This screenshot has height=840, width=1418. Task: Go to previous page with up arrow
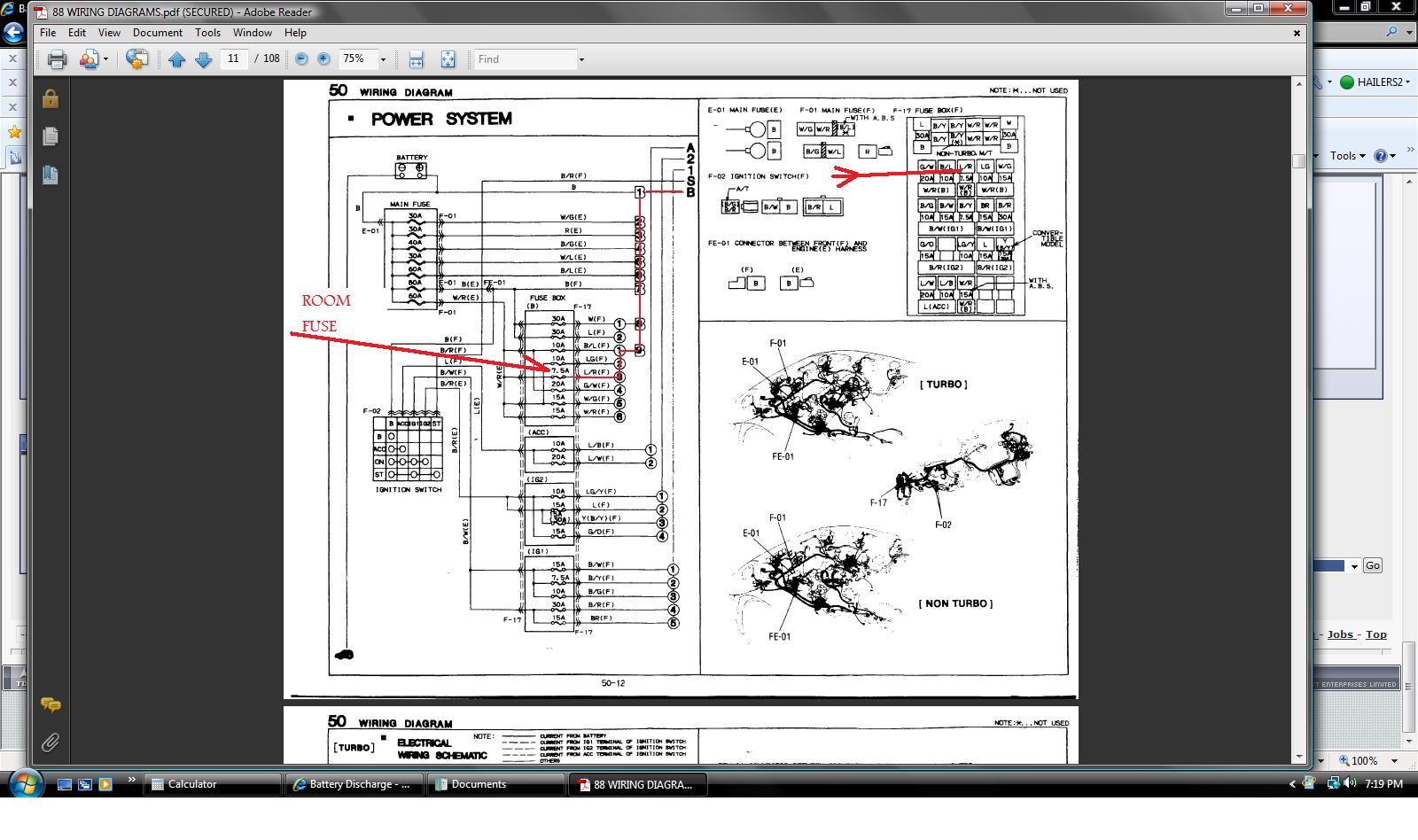[x=176, y=59]
